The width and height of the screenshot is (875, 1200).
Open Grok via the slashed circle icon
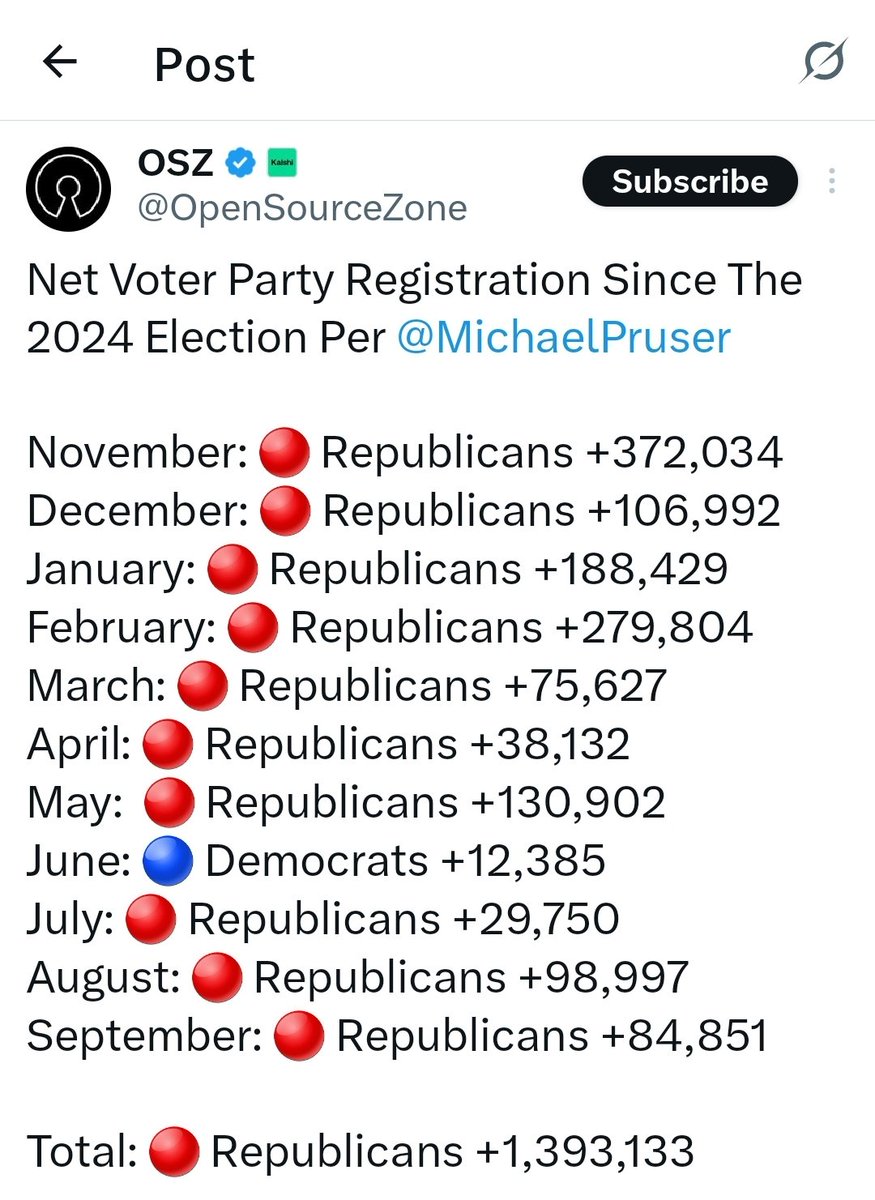(825, 62)
